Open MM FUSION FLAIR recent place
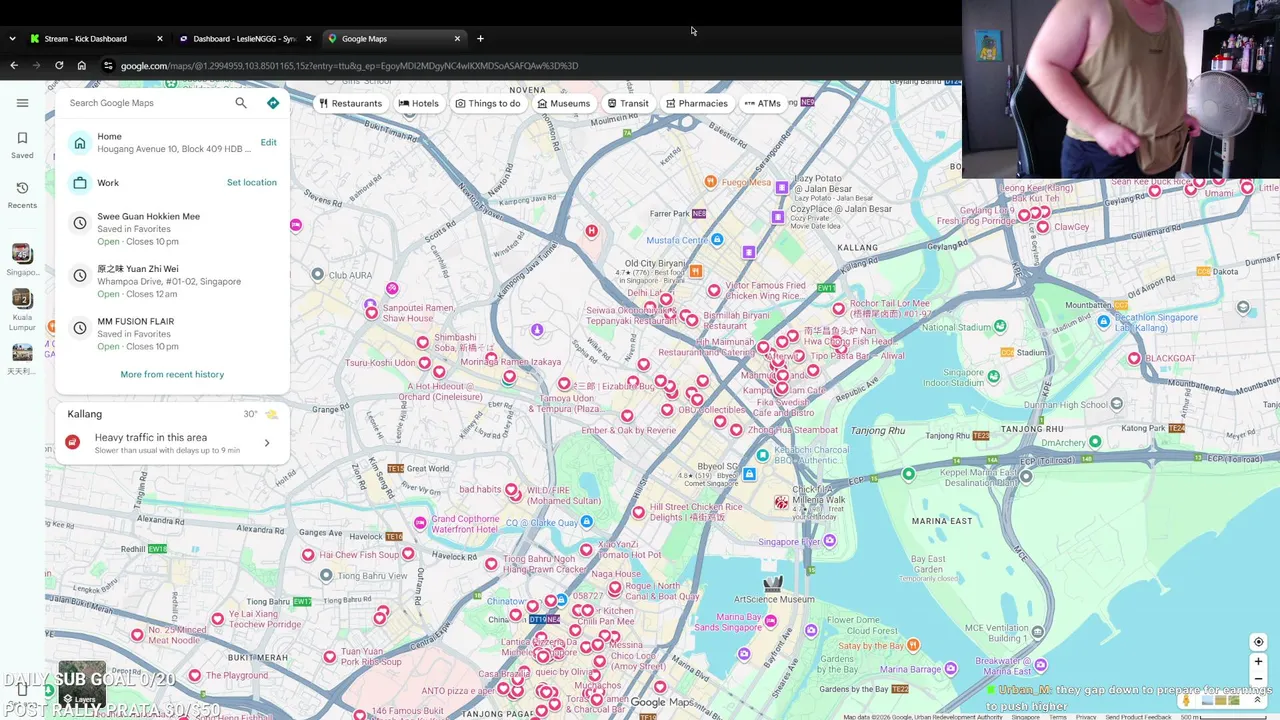 coord(172,334)
